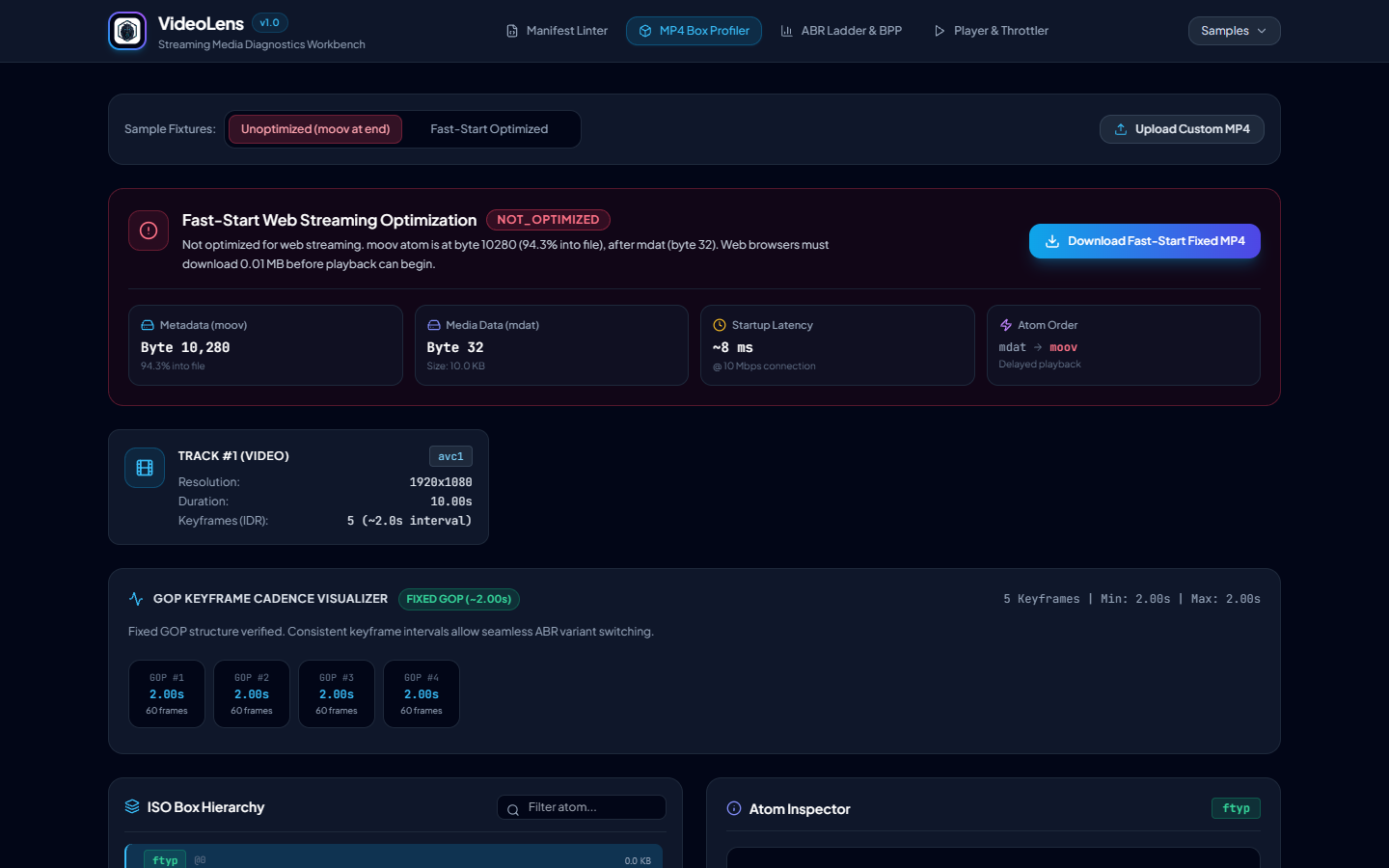Click the Startup Latency clock icon
The image size is (1389, 868).
pos(720,325)
